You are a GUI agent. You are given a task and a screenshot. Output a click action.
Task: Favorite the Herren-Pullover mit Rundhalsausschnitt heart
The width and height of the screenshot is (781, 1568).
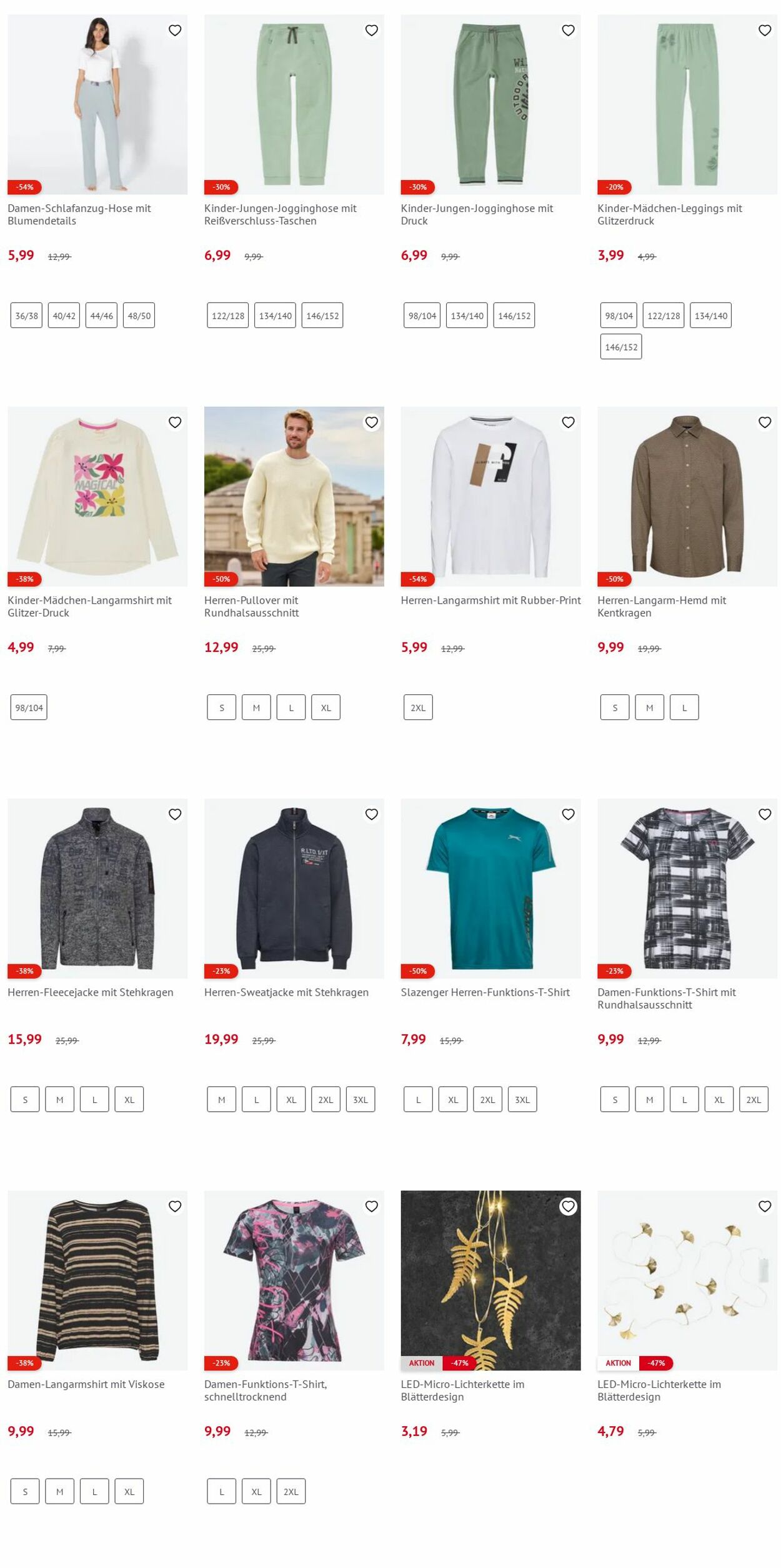(x=372, y=422)
